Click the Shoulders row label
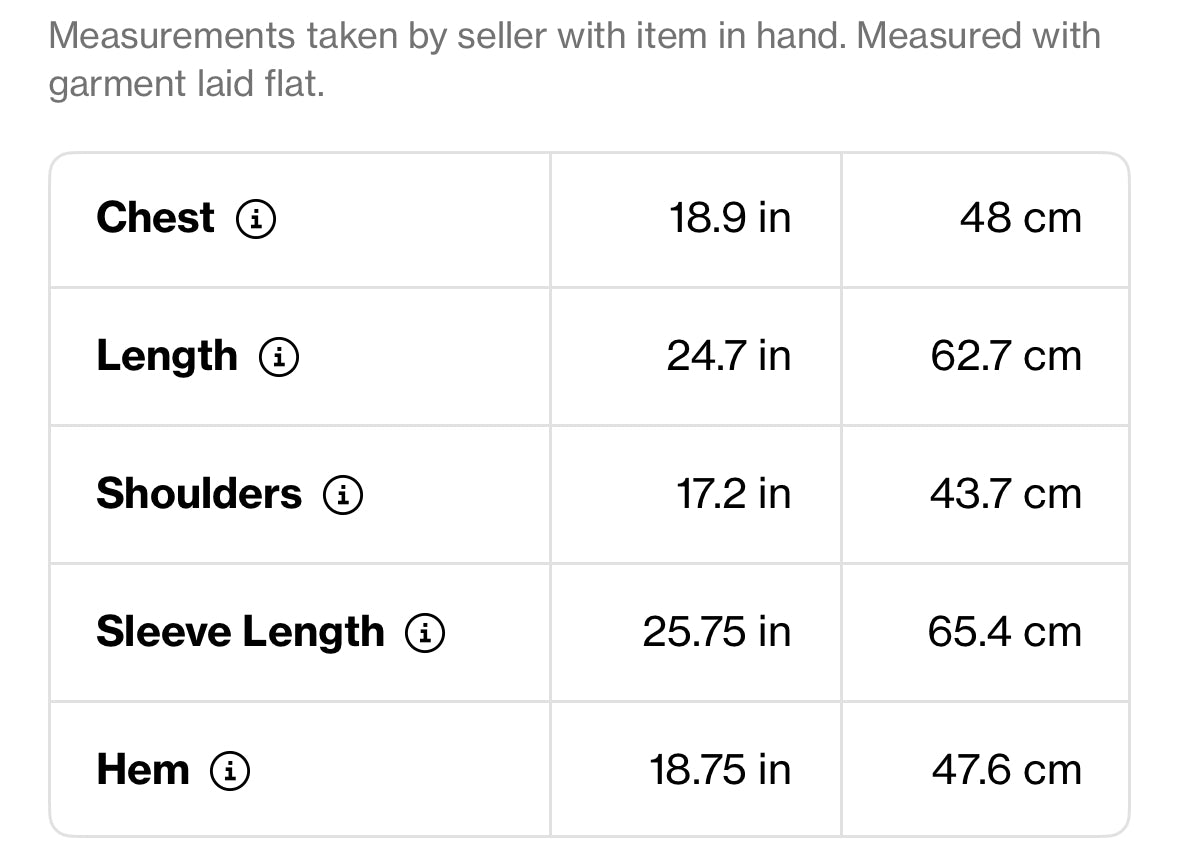 pos(199,494)
